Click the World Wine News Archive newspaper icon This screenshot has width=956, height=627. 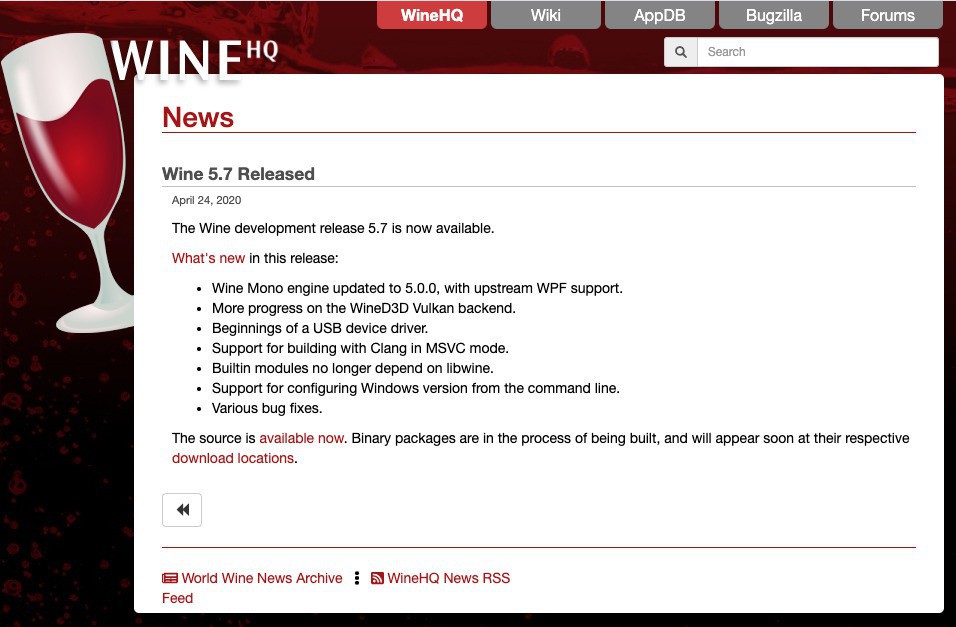170,578
